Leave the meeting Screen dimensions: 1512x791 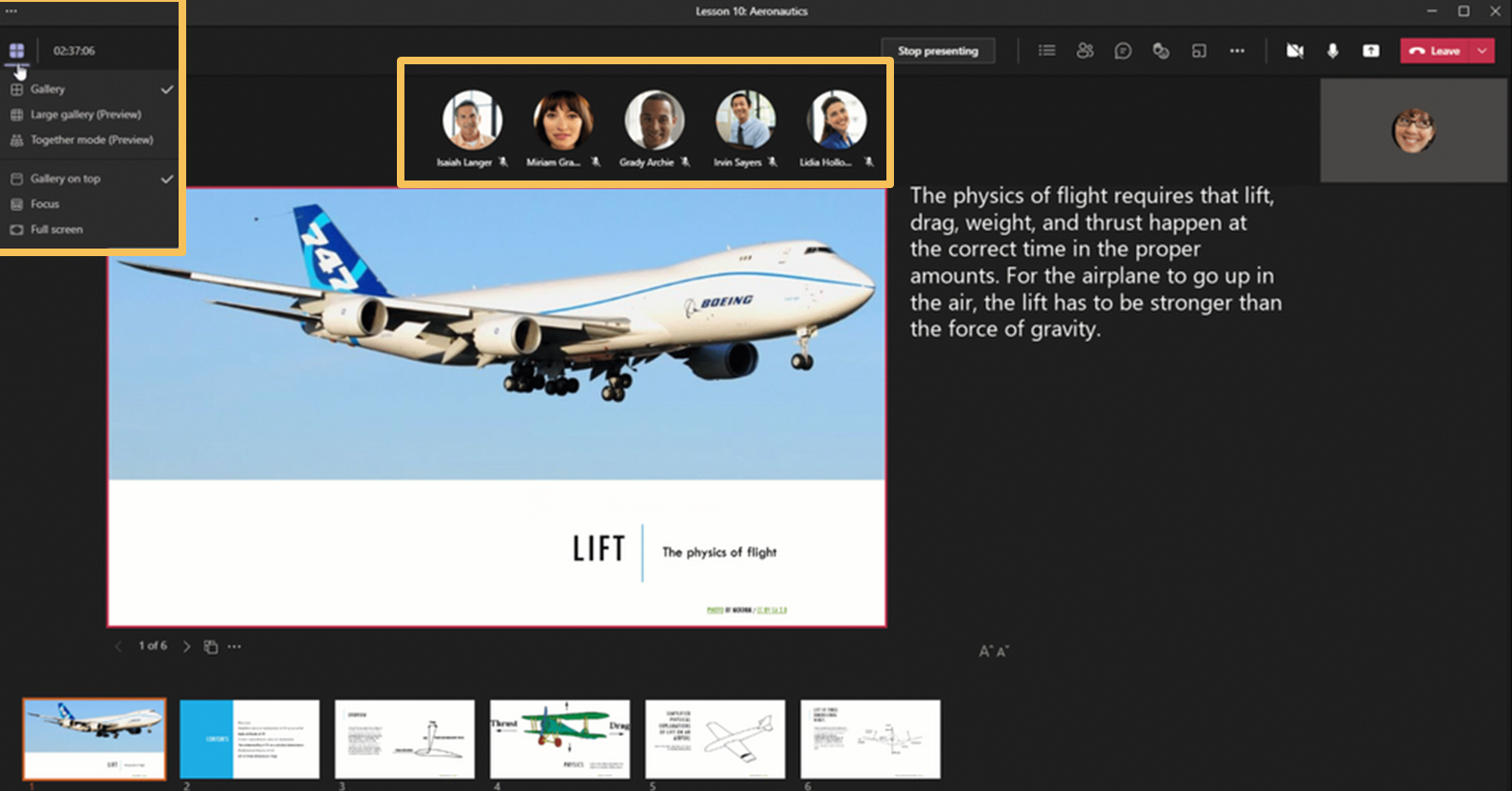1435,51
